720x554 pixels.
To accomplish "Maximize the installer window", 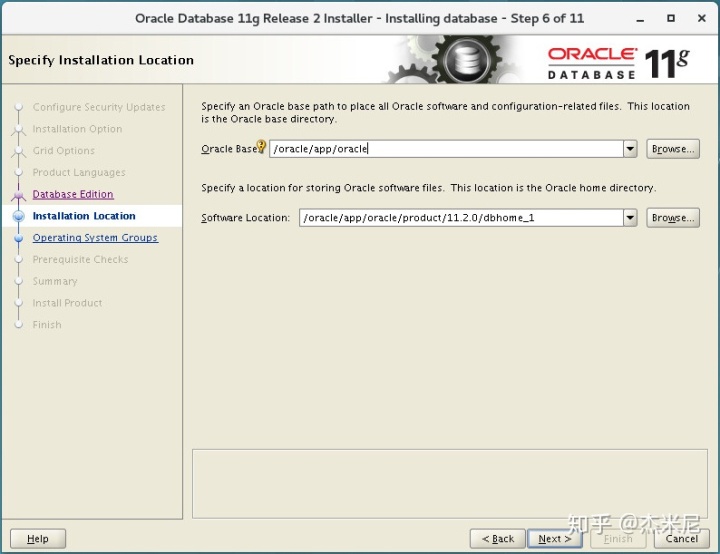I will click(x=671, y=18).
